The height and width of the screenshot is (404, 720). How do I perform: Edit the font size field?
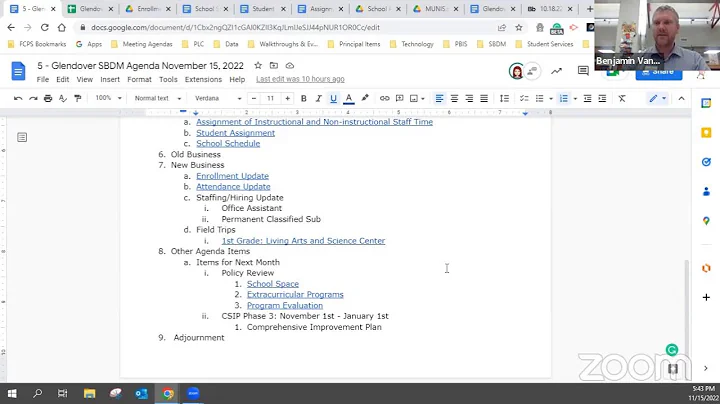pos(270,98)
